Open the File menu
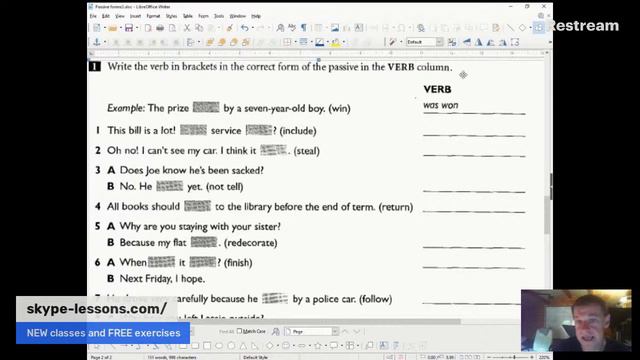 pyautogui.click(x=93, y=16)
